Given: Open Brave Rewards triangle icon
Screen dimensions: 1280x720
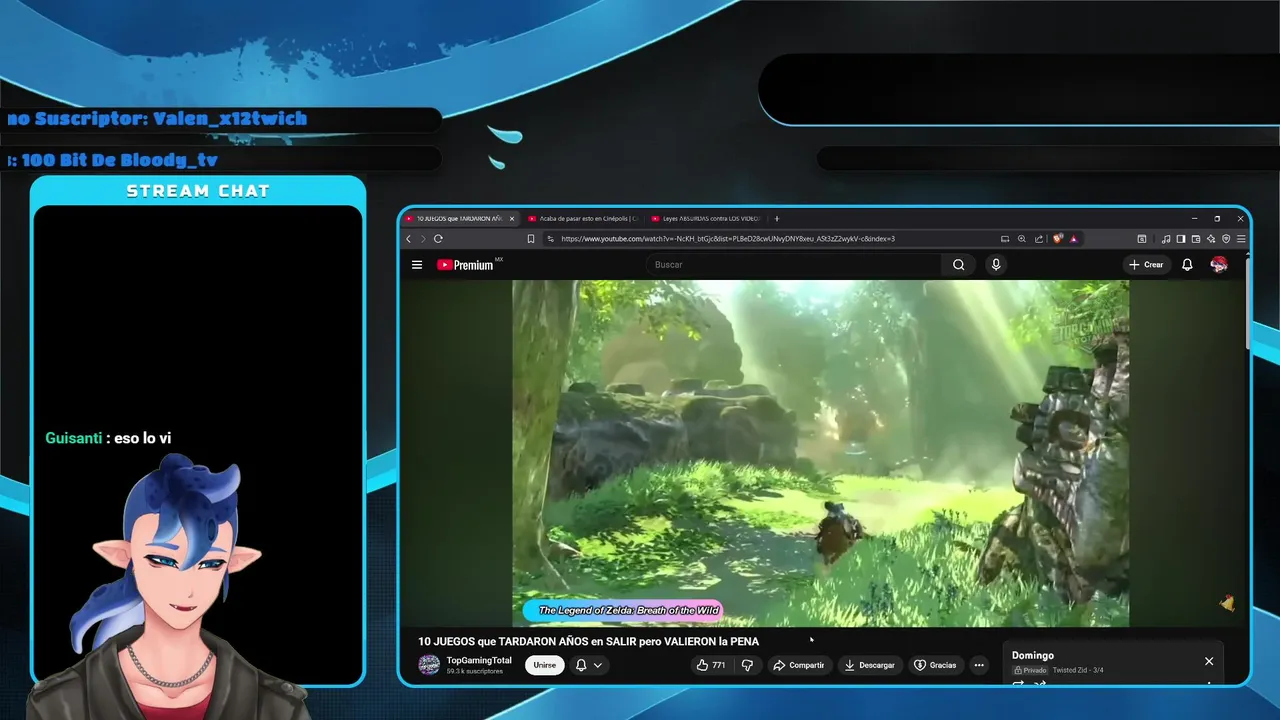Looking at the screenshot, I should (1073, 239).
